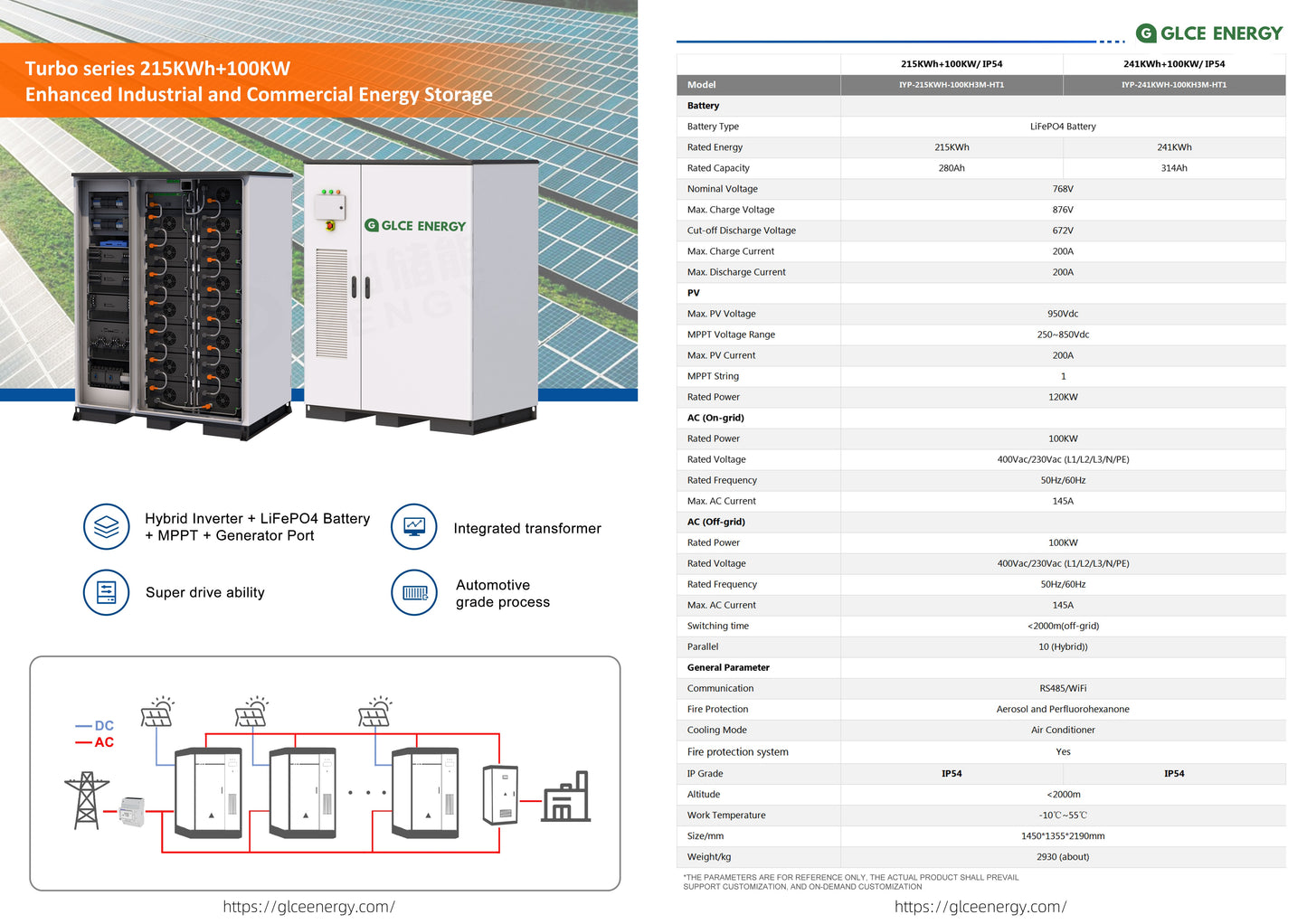1307x924 pixels.
Task: Select the Battery section row in the table
Action: coord(705,105)
